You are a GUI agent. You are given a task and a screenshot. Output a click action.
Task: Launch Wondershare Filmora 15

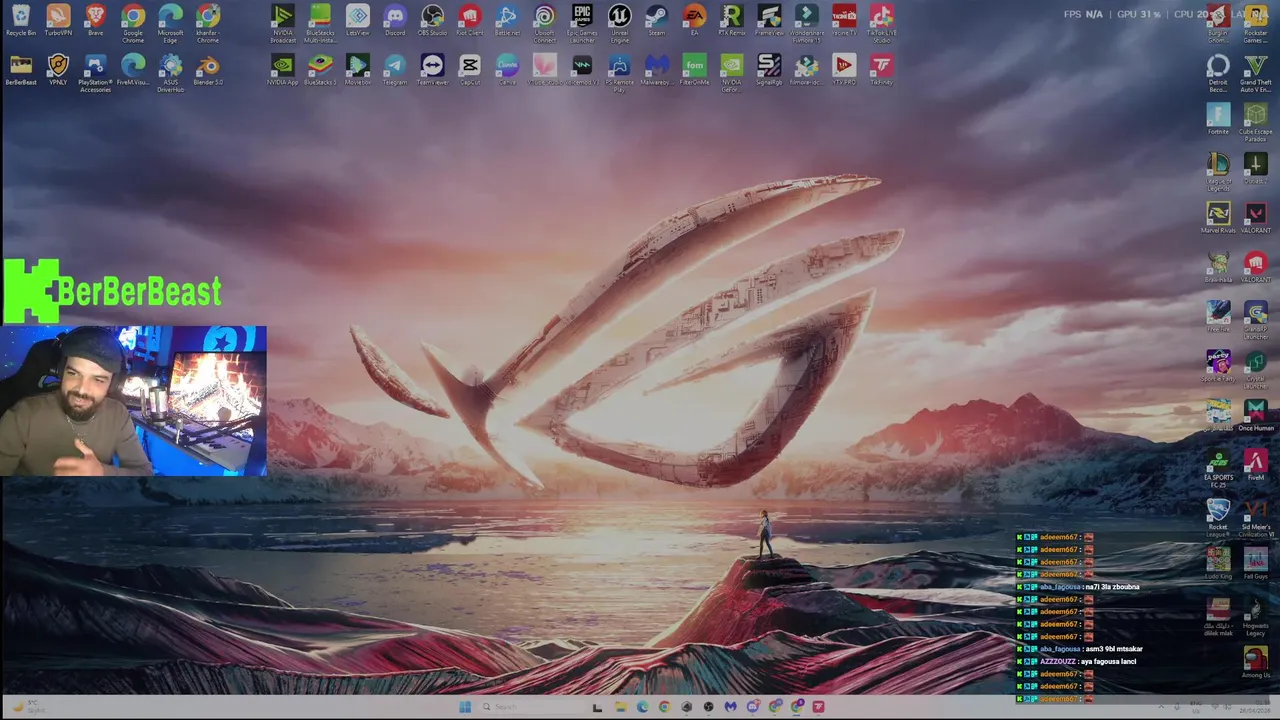pos(806,22)
